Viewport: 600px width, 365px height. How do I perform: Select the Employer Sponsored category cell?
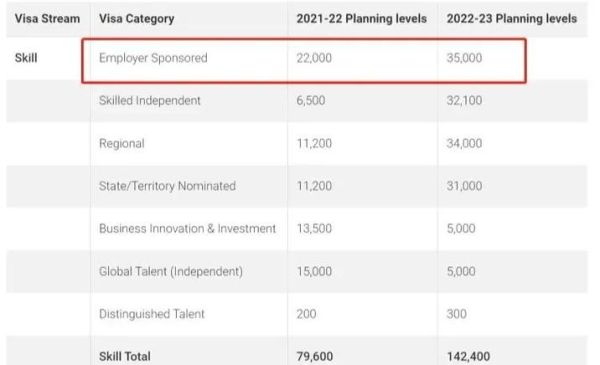(x=153, y=58)
